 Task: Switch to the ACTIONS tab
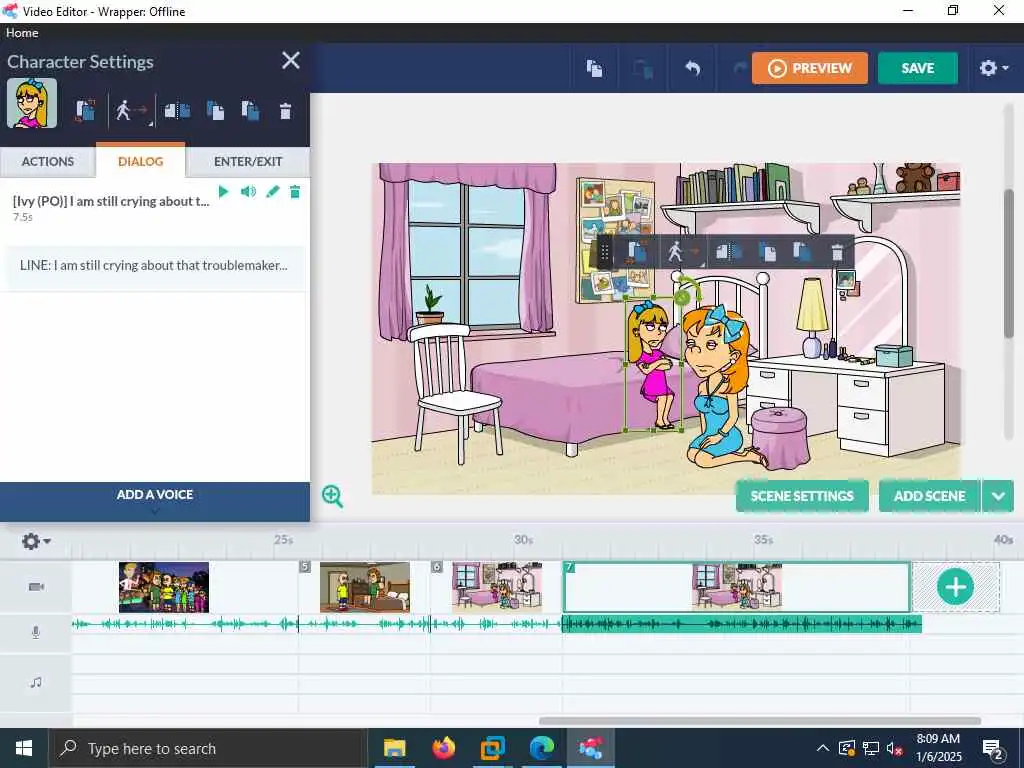click(x=48, y=161)
